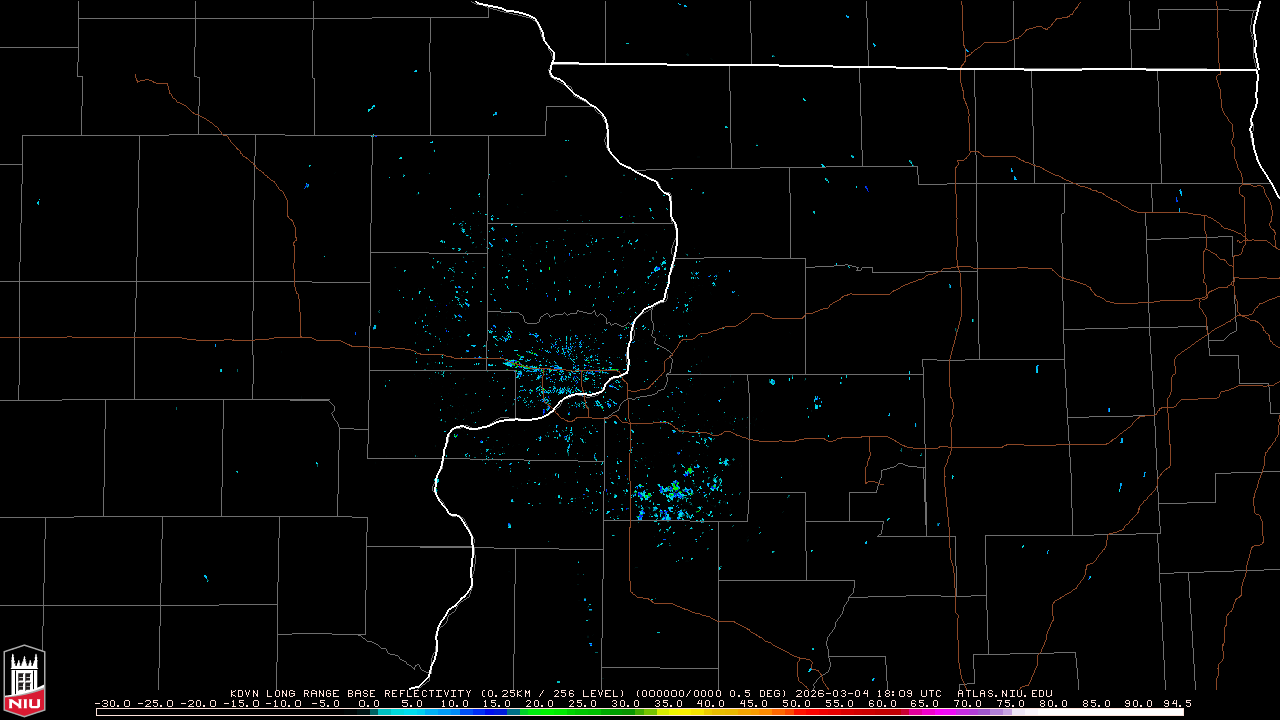The height and width of the screenshot is (720, 1280).
Task: Select the "50.0" dBZ scale label
Action: point(797,703)
